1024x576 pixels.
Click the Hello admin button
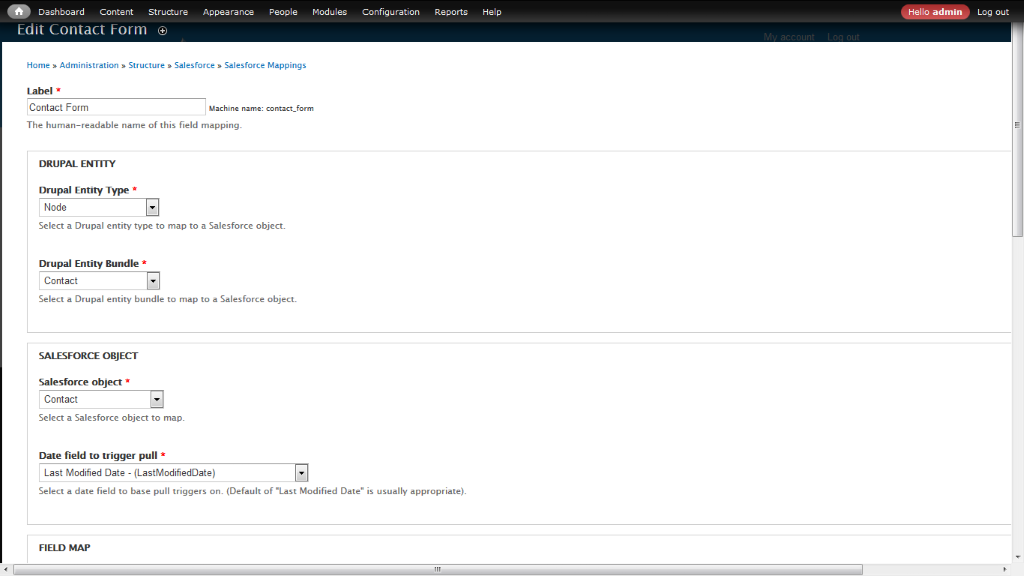point(935,12)
